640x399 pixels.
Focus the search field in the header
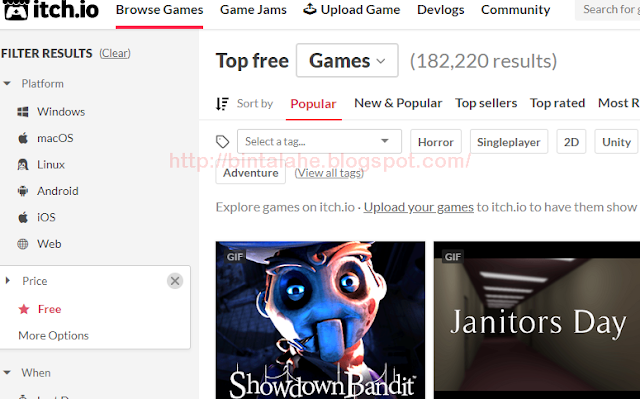point(608,10)
